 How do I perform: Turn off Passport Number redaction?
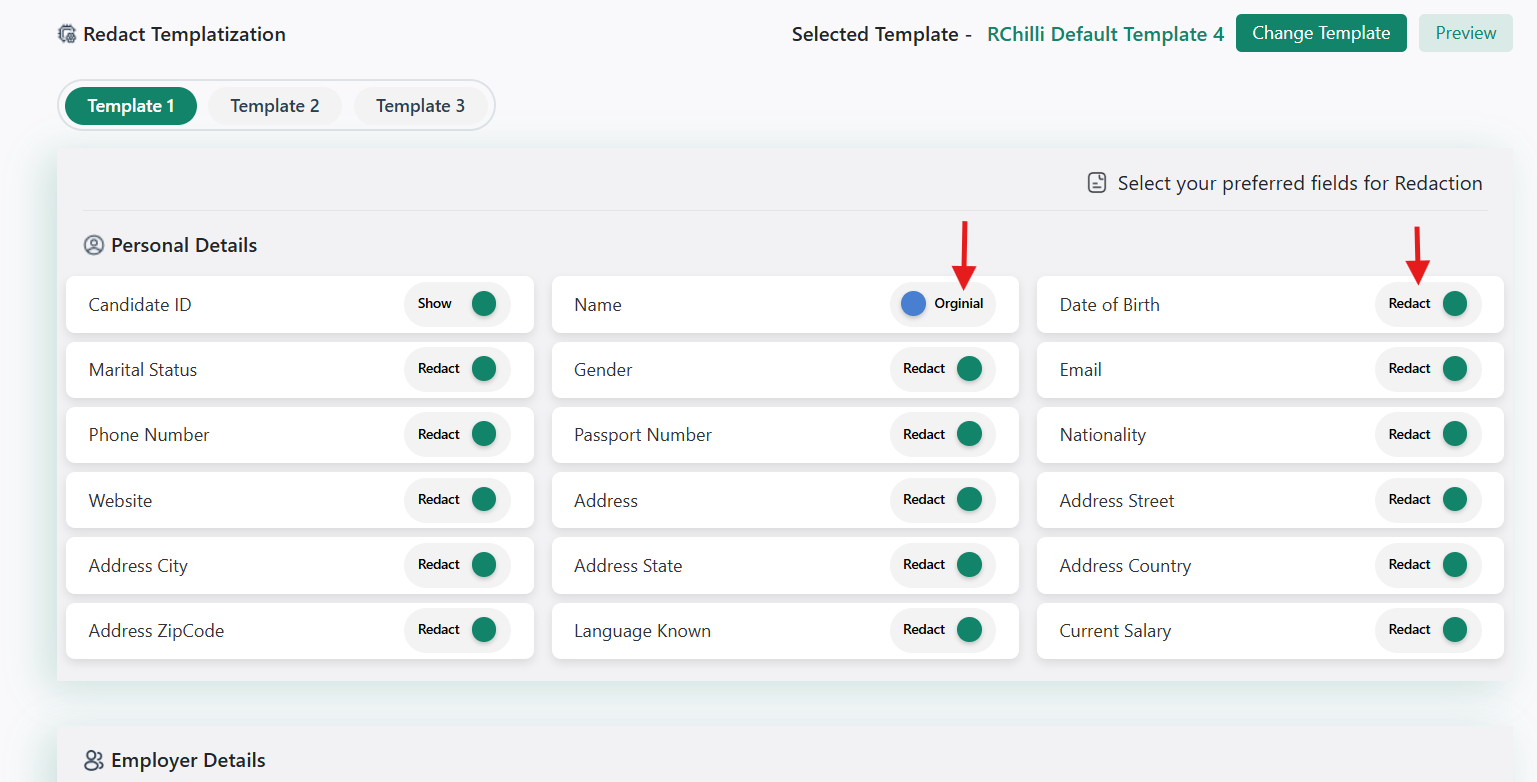point(942,434)
